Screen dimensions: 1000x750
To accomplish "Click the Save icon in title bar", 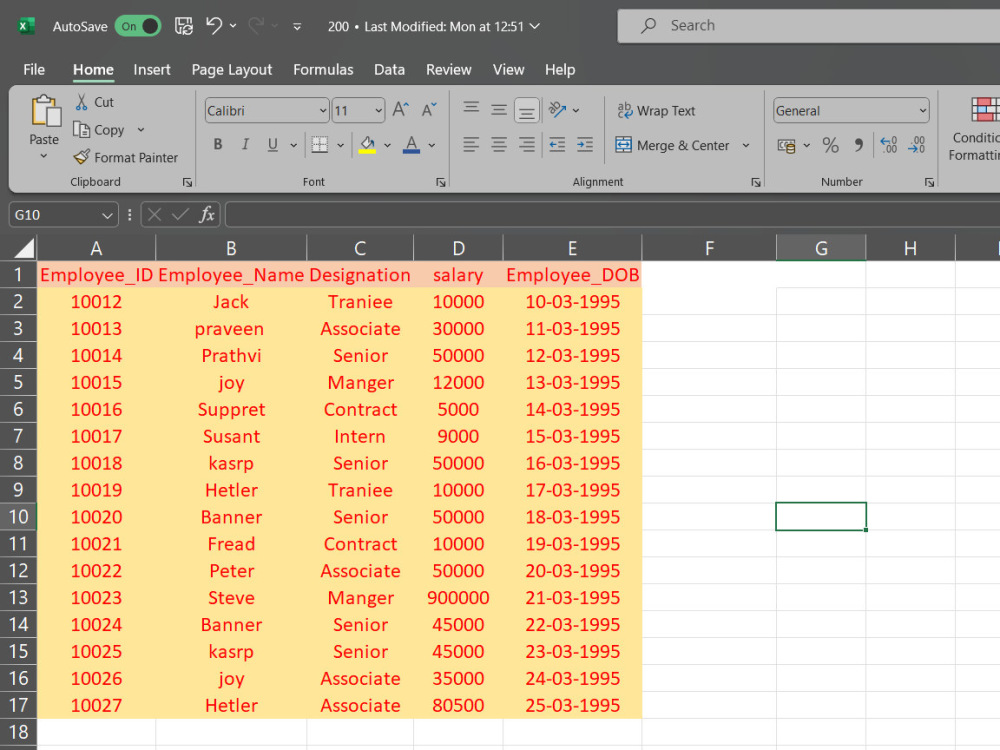I will click(184, 26).
